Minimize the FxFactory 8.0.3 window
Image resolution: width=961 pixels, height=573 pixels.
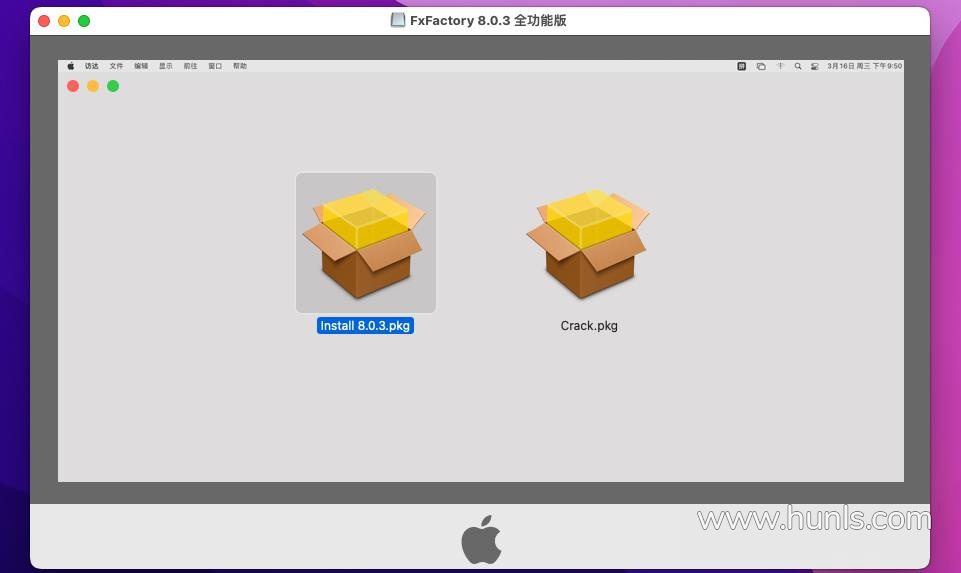click(x=64, y=21)
